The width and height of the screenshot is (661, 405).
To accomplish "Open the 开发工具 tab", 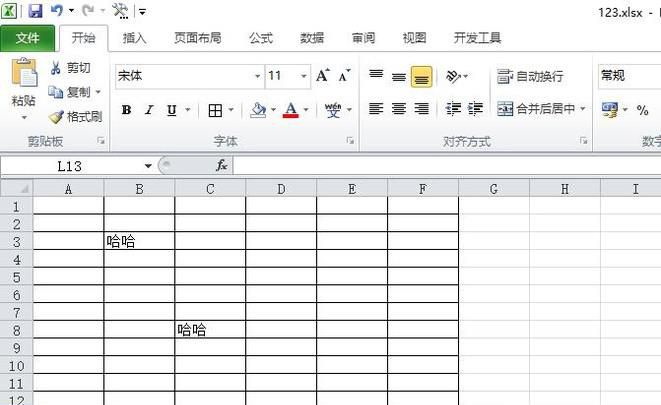I will pos(477,38).
